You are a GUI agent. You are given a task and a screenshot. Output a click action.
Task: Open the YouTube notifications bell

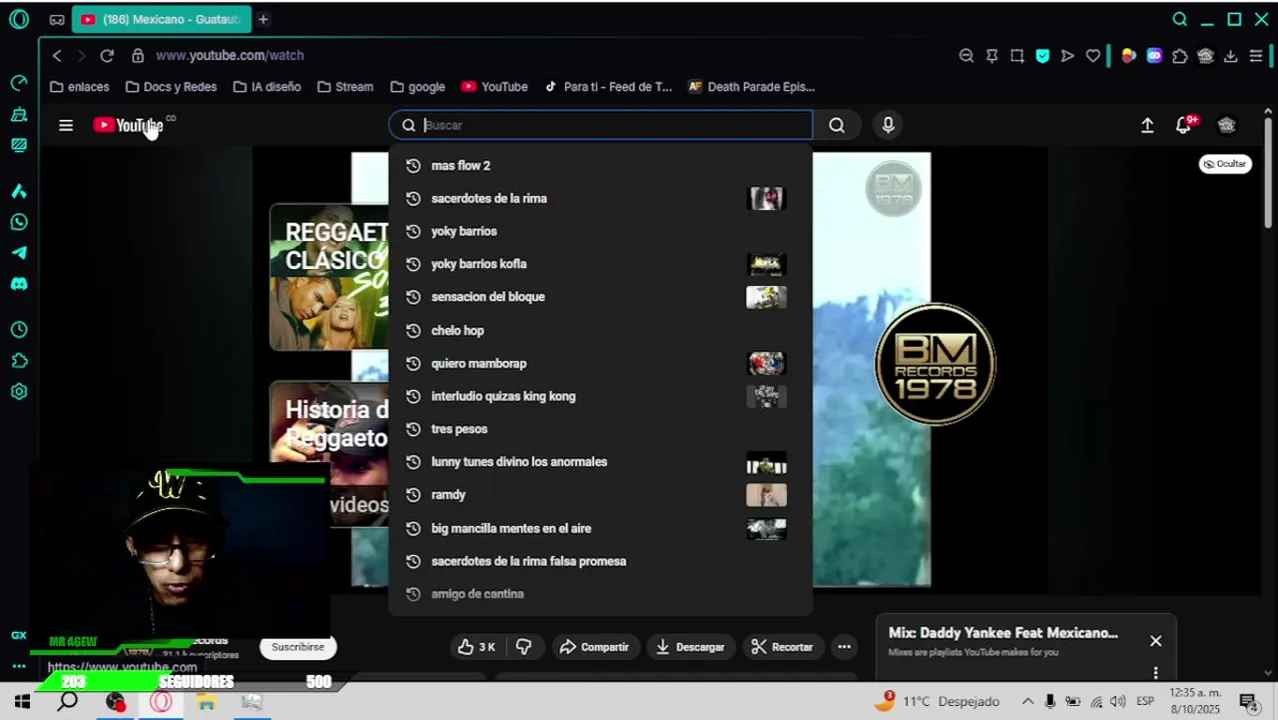[1185, 124]
